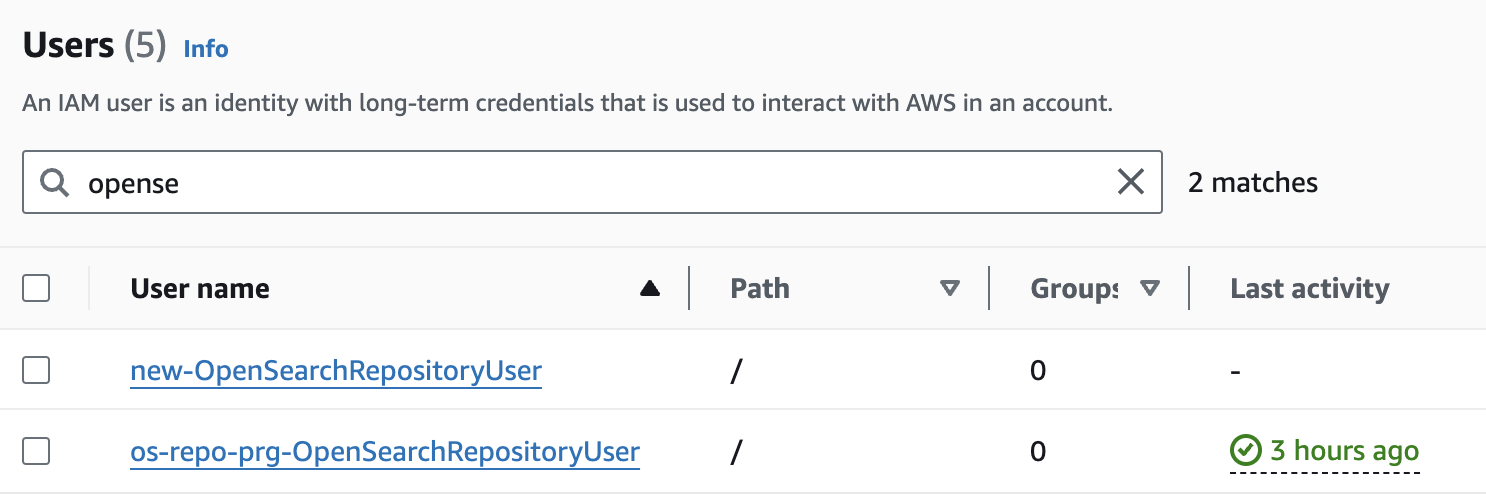Clear the search field with the X icon
1486x494 pixels.
[1130, 182]
